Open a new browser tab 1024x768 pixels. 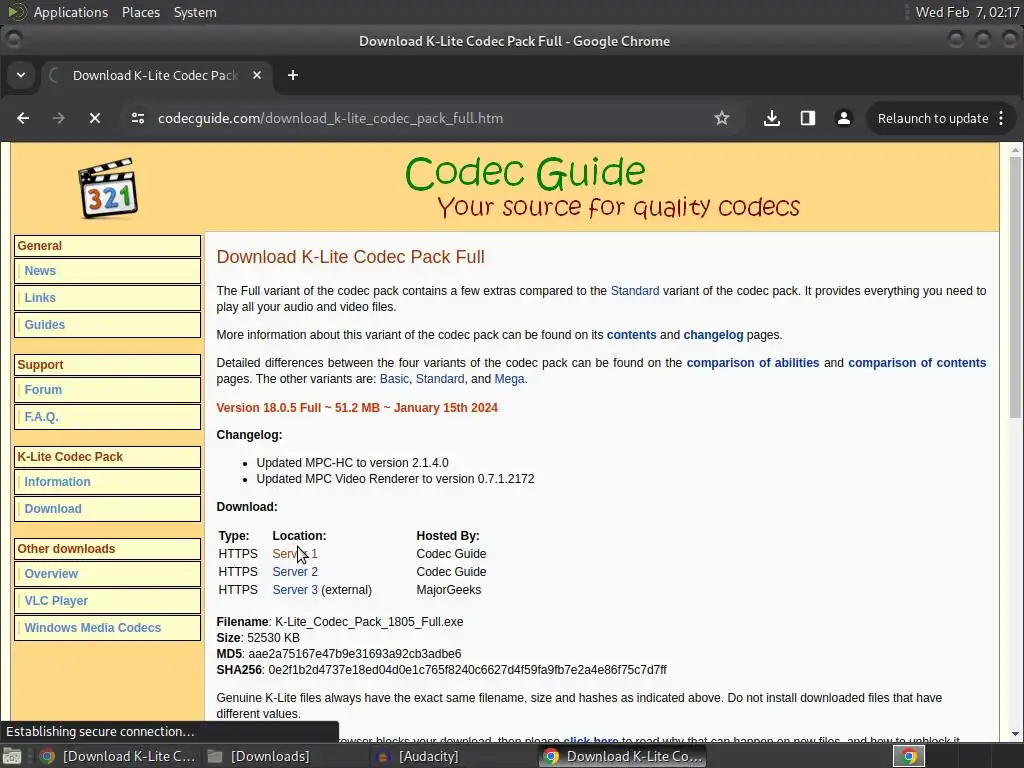click(293, 75)
